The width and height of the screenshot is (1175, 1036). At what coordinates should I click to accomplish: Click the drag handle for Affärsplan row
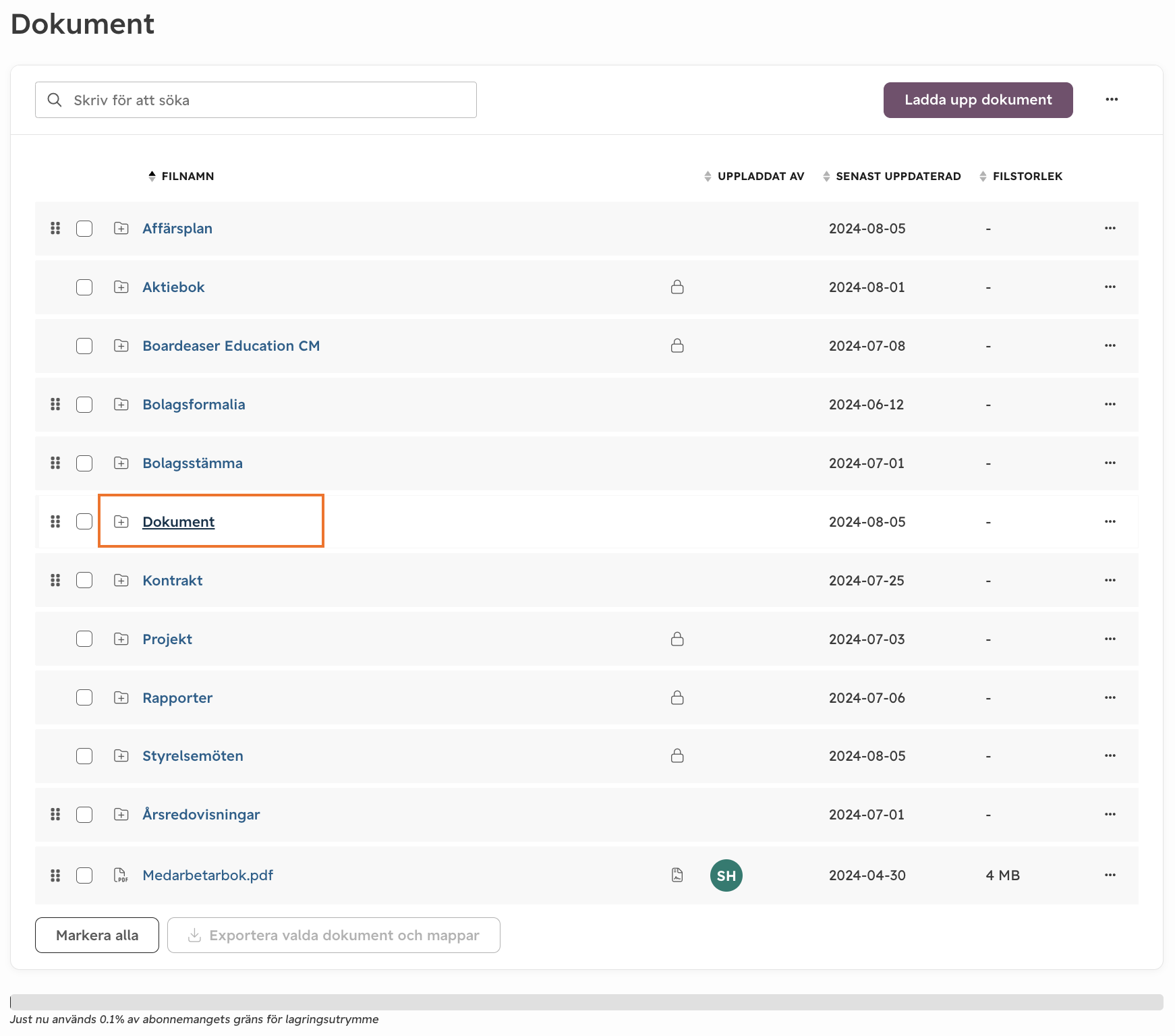click(55, 229)
